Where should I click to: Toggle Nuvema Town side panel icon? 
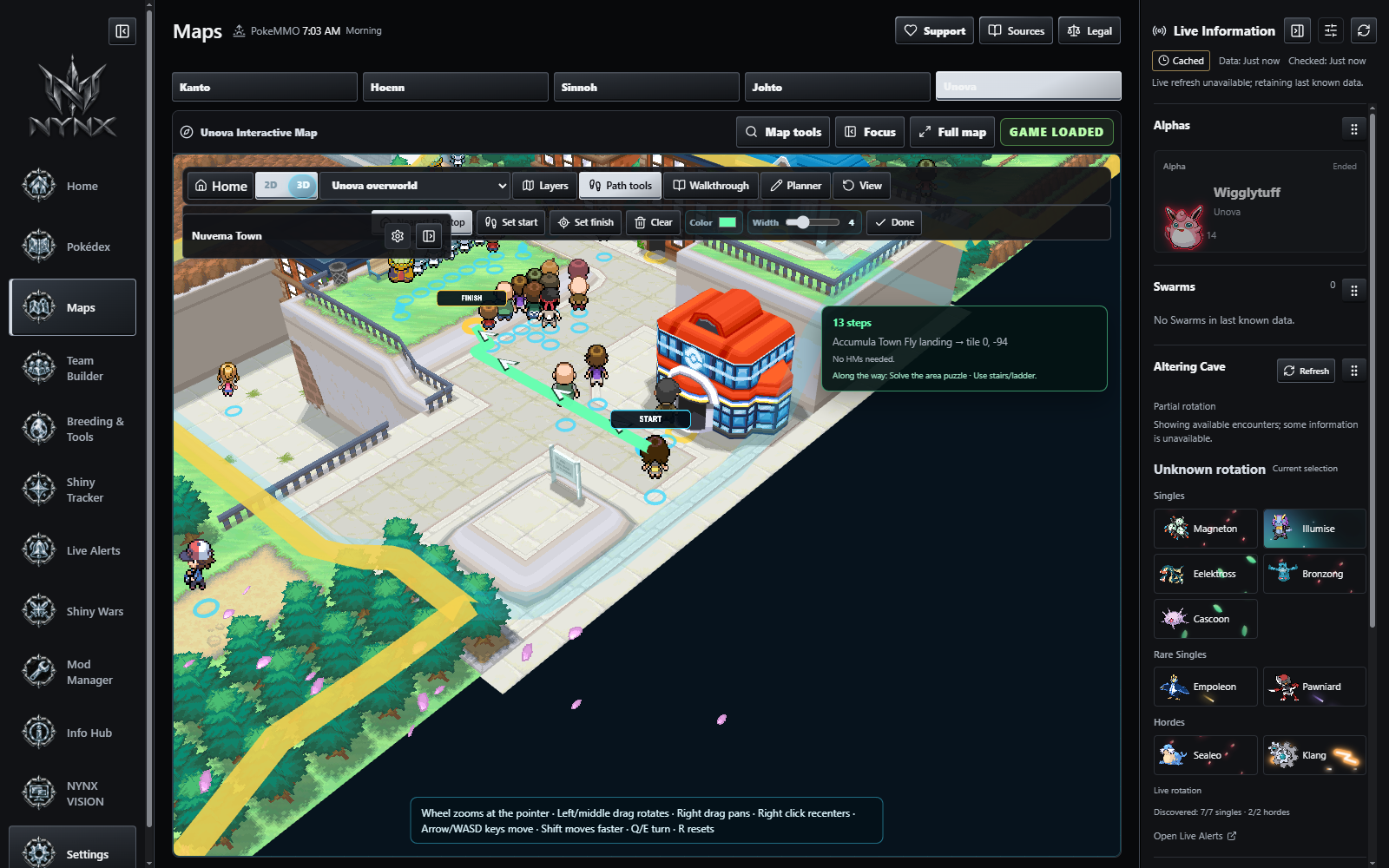click(429, 236)
